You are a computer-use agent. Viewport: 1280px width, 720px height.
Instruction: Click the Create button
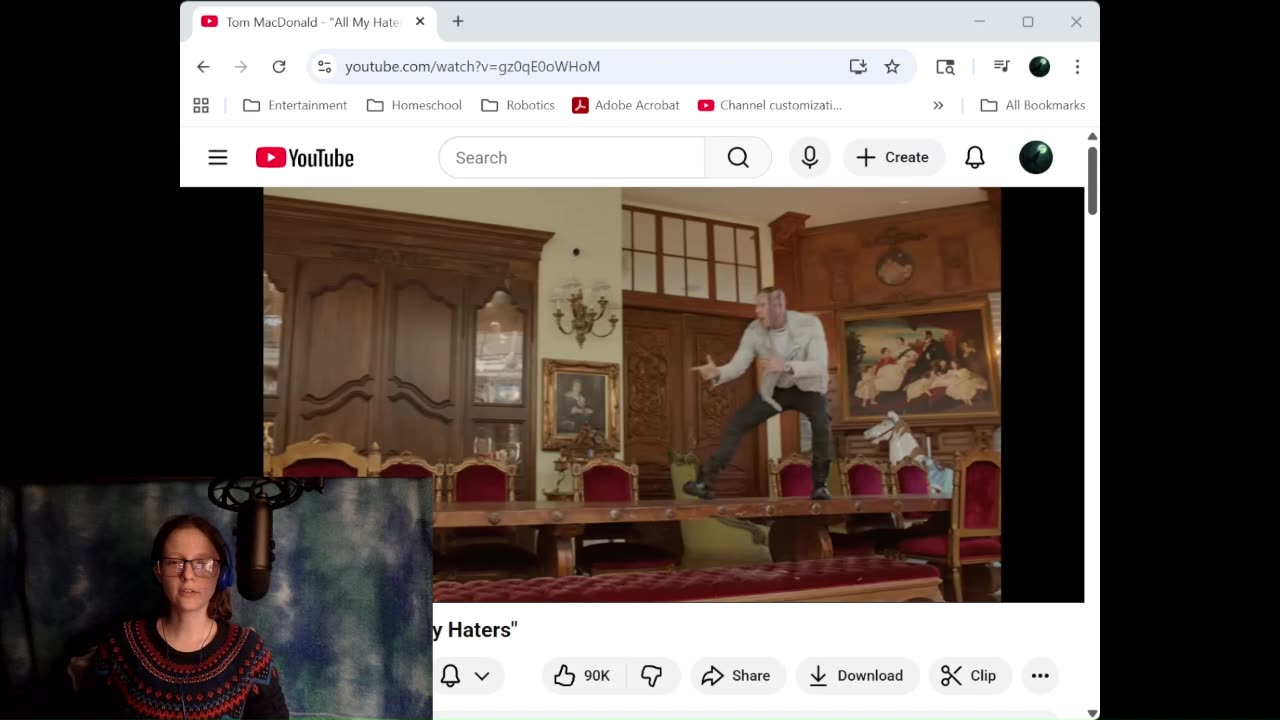[893, 158]
